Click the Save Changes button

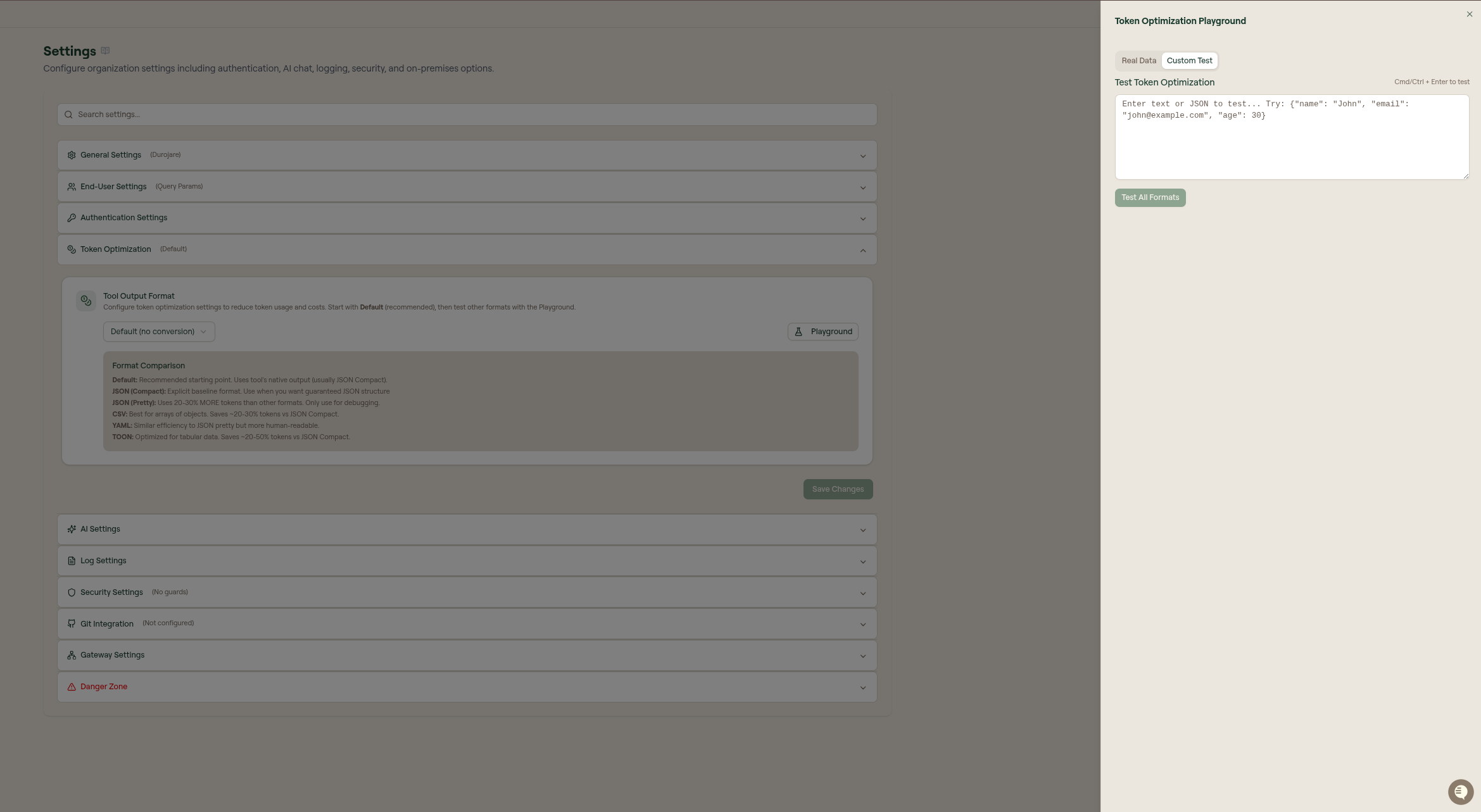click(838, 489)
